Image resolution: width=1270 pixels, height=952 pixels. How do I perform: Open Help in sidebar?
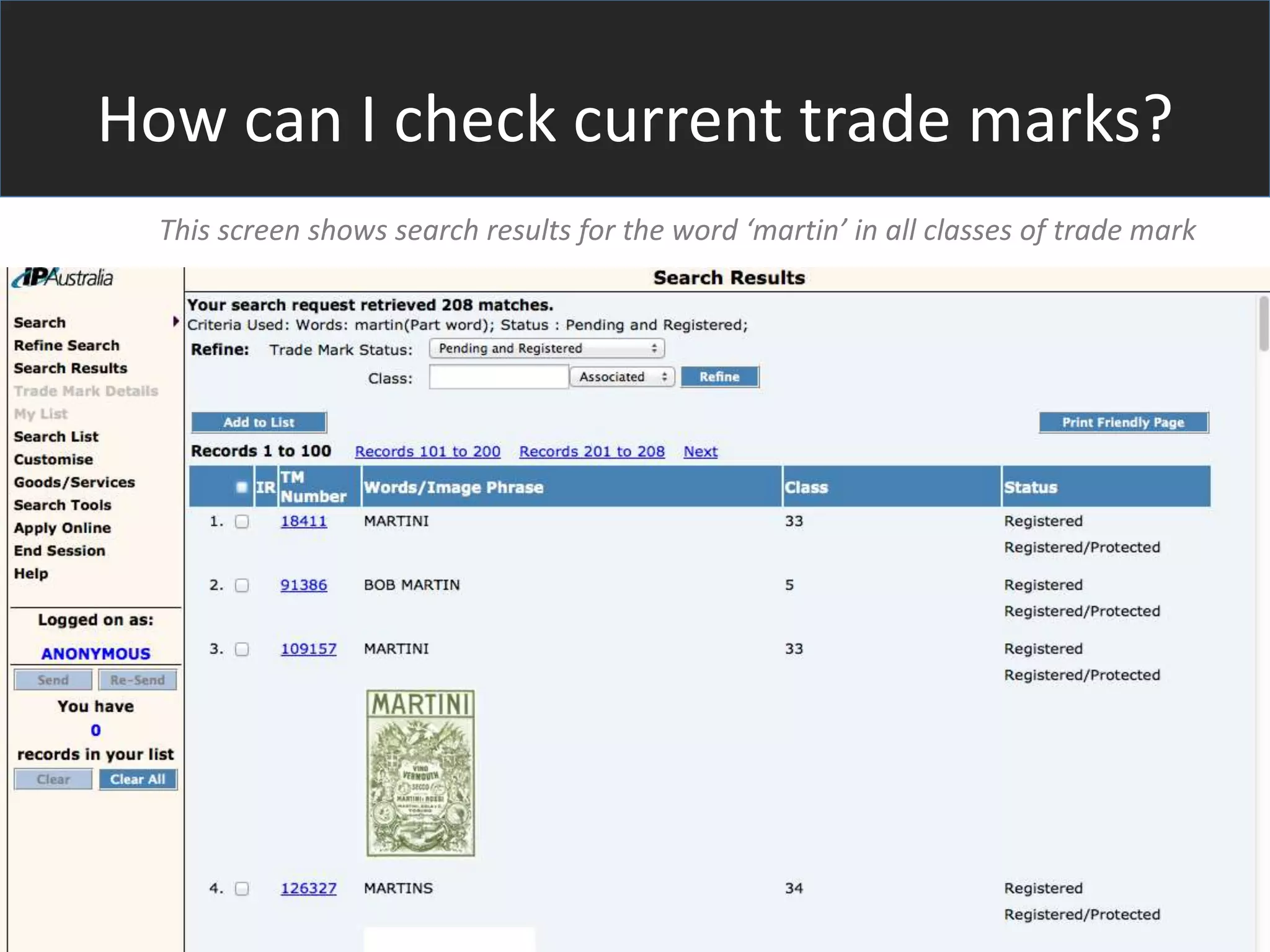click(x=31, y=573)
